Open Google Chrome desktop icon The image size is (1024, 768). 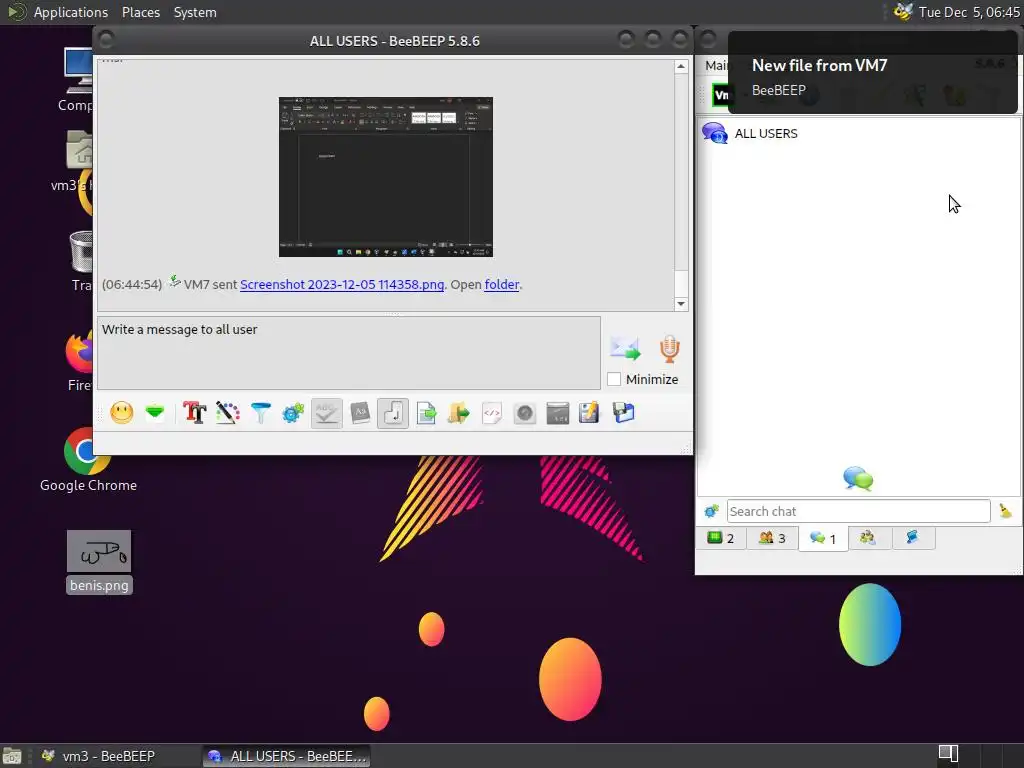tap(88, 459)
